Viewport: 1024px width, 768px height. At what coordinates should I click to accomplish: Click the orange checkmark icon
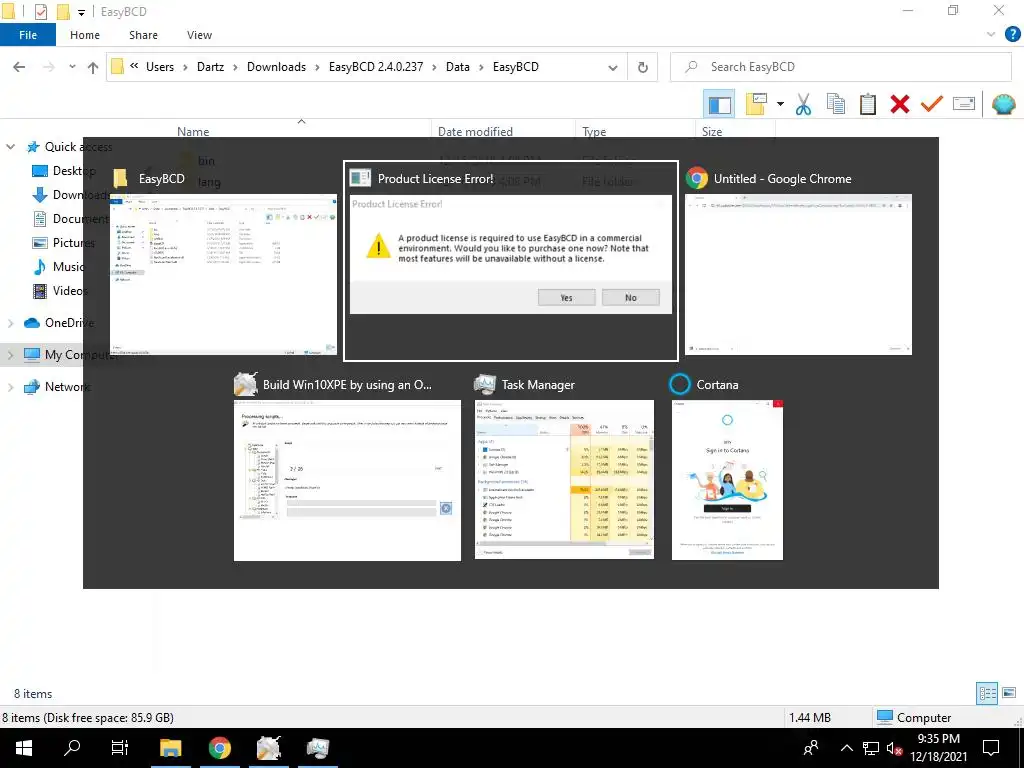931,104
